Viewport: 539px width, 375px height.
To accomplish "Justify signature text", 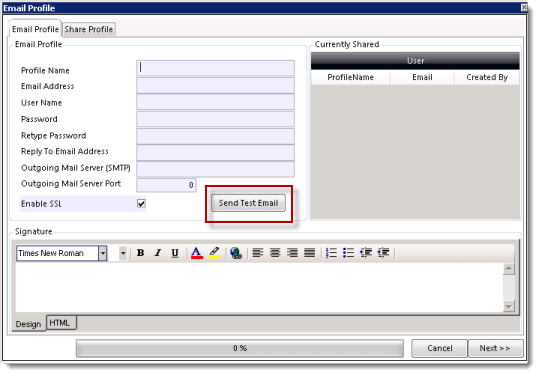I will click(310, 253).
